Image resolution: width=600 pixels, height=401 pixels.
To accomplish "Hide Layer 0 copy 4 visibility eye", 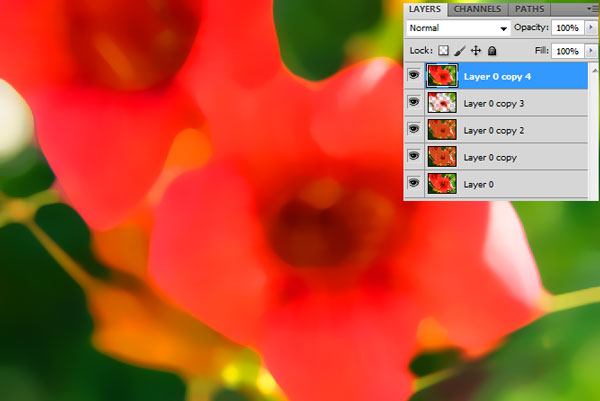I will (x=414, y=75).
